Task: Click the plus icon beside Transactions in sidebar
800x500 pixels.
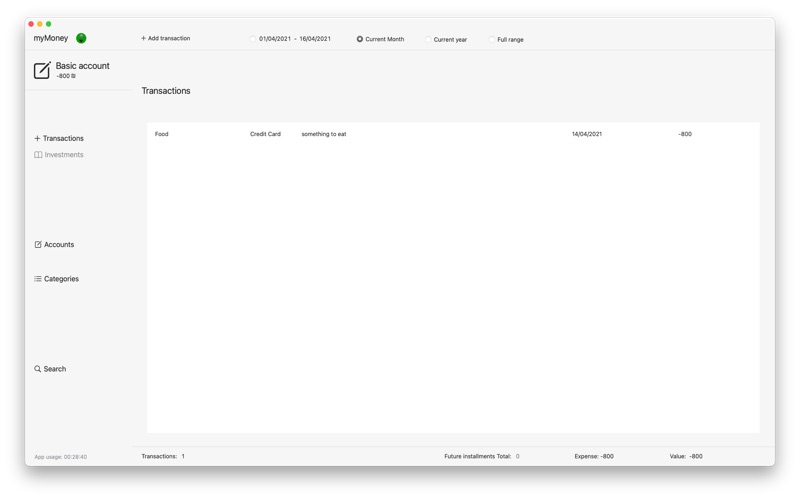Action: (x=37, y=138)
